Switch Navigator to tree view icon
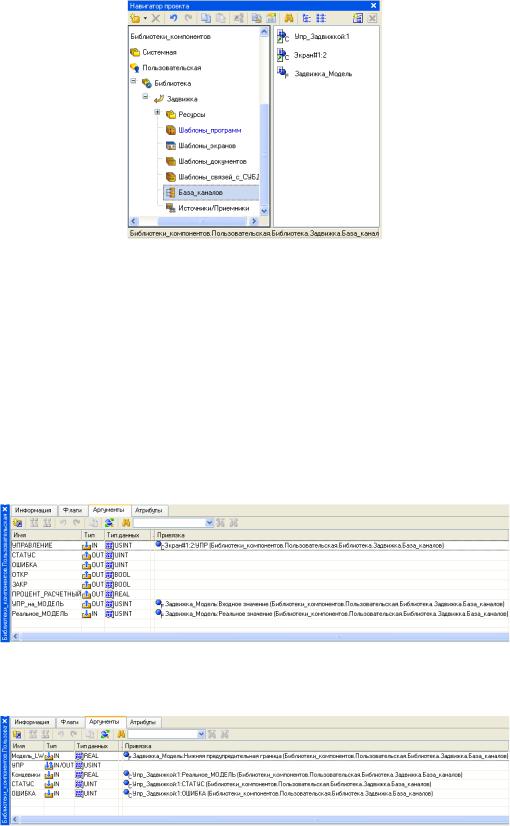 (x=306, y=18)
